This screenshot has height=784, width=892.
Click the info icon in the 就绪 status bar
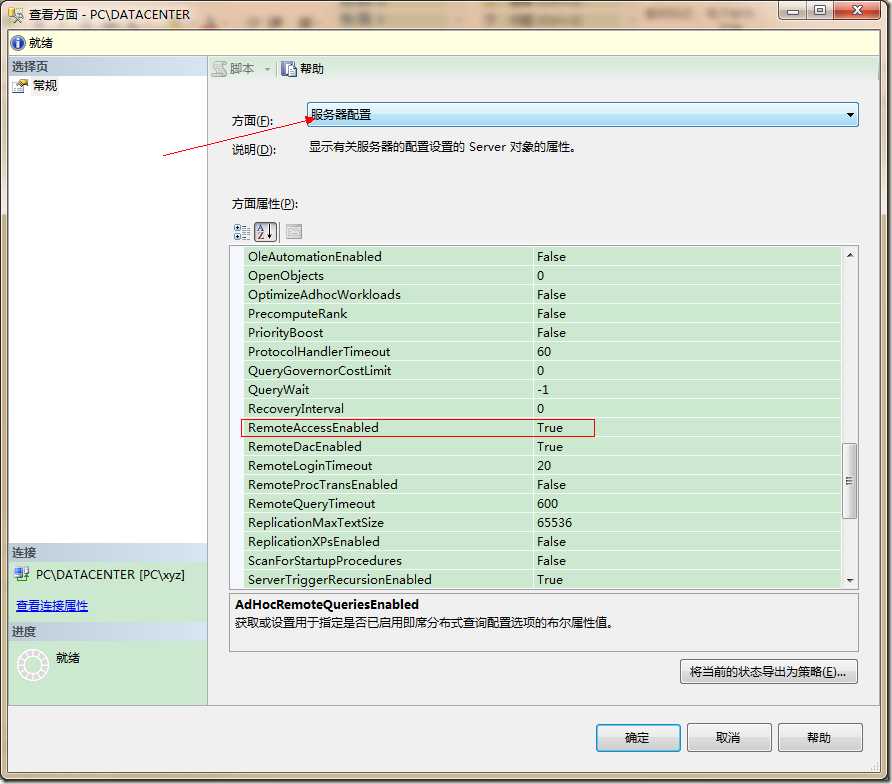pos(18,43)
